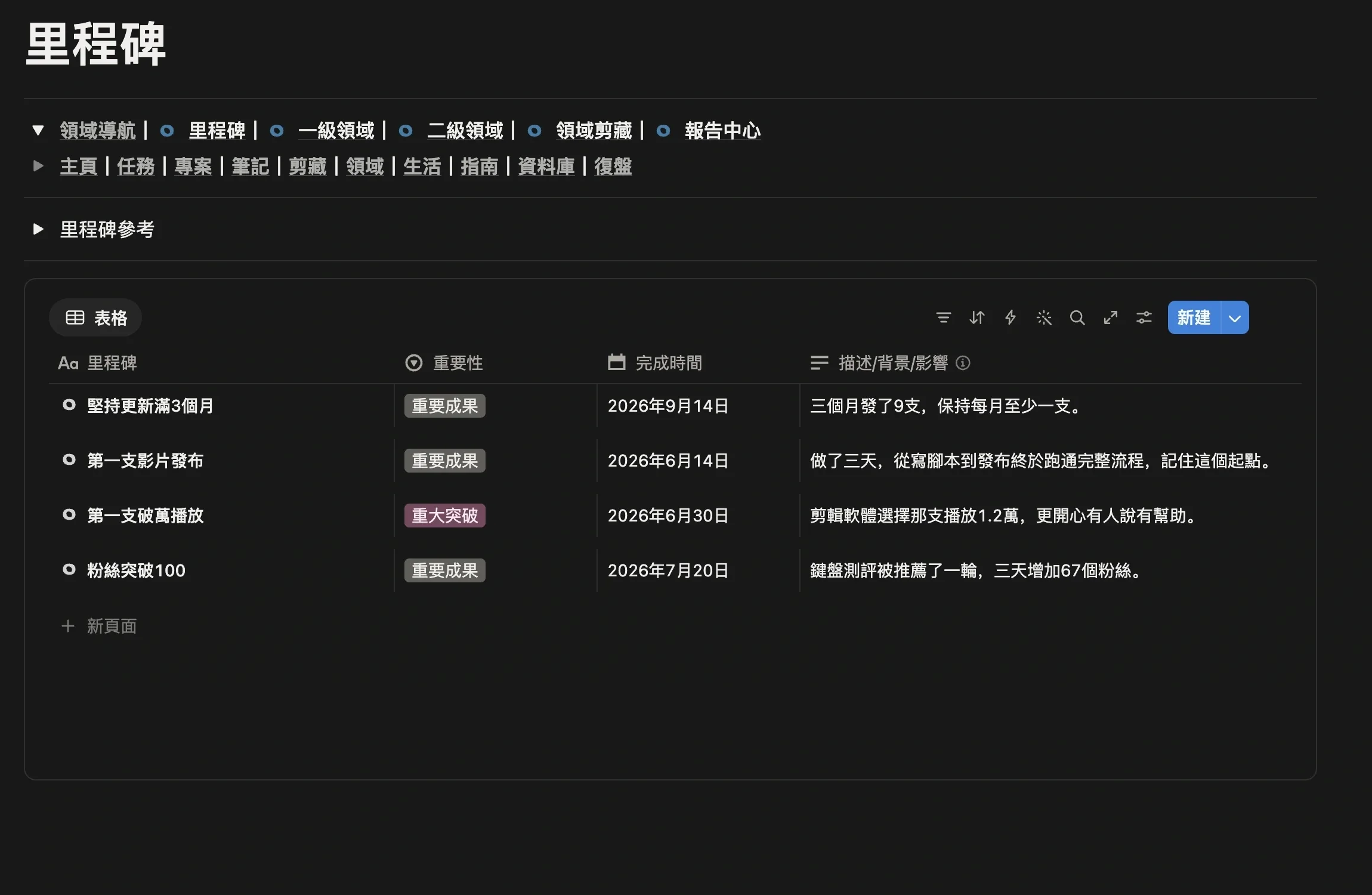Open the 里程碑 column header menu
This screenshot has width=1372, height=895.
(x=98, y=363)
